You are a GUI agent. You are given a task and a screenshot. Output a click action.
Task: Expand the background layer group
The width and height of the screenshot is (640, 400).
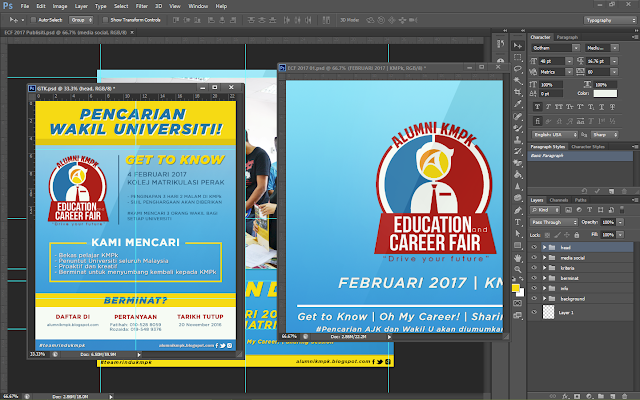point(544,298)
